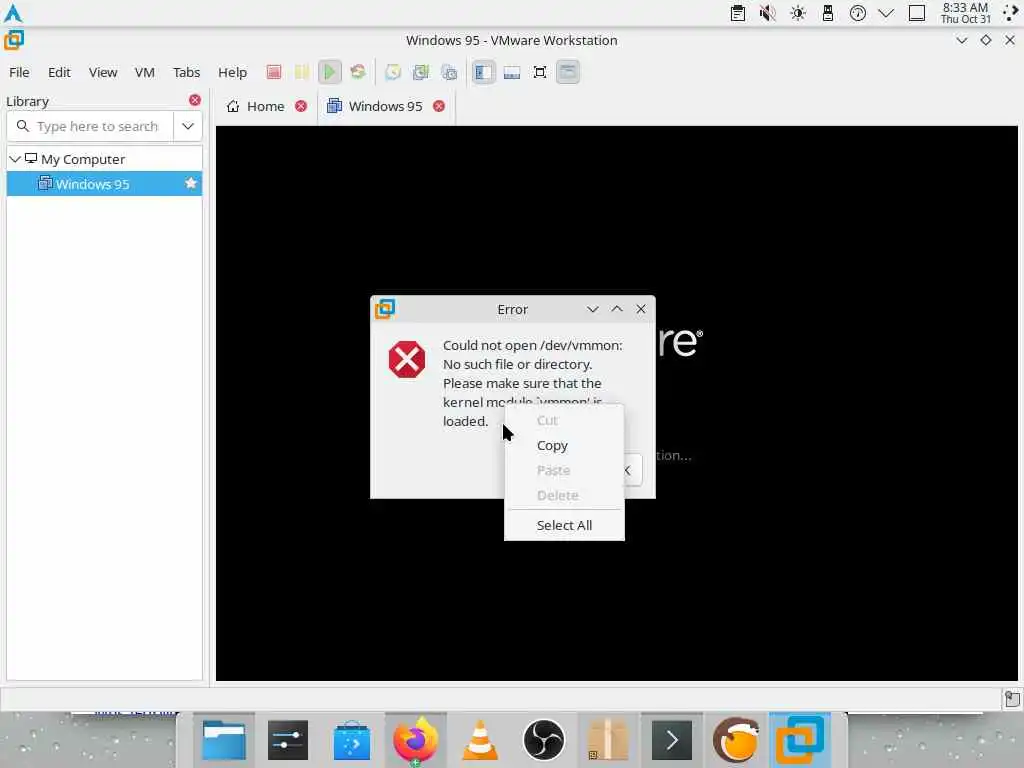
Task: Close the Home tab
Action: coord(301,106)
